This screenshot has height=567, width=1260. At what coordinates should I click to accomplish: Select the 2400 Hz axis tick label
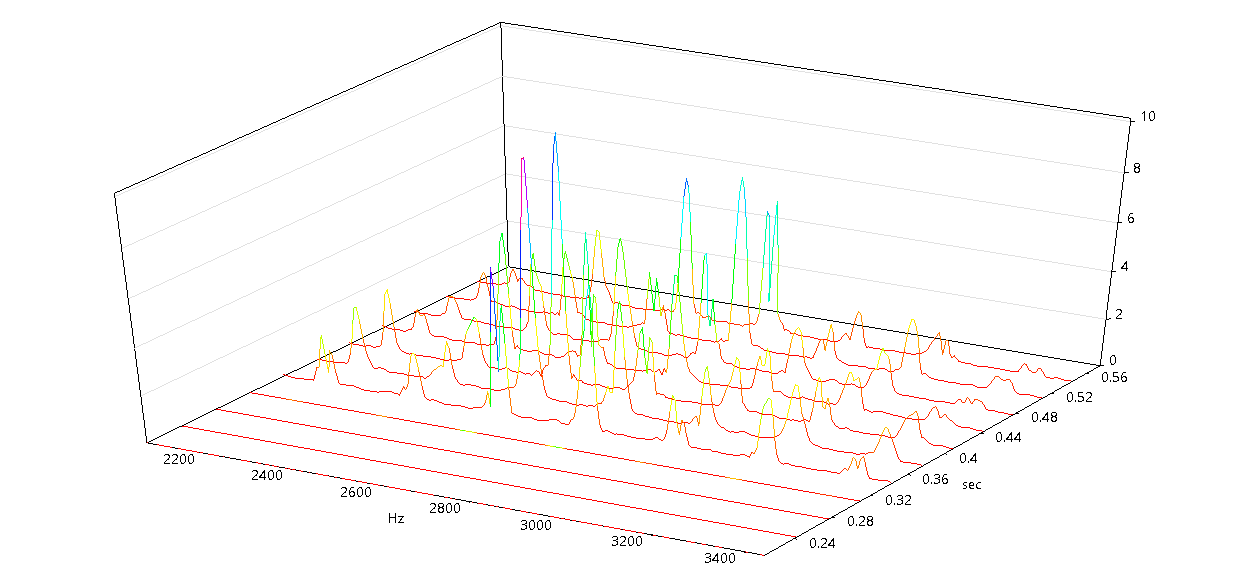point(267,475)
